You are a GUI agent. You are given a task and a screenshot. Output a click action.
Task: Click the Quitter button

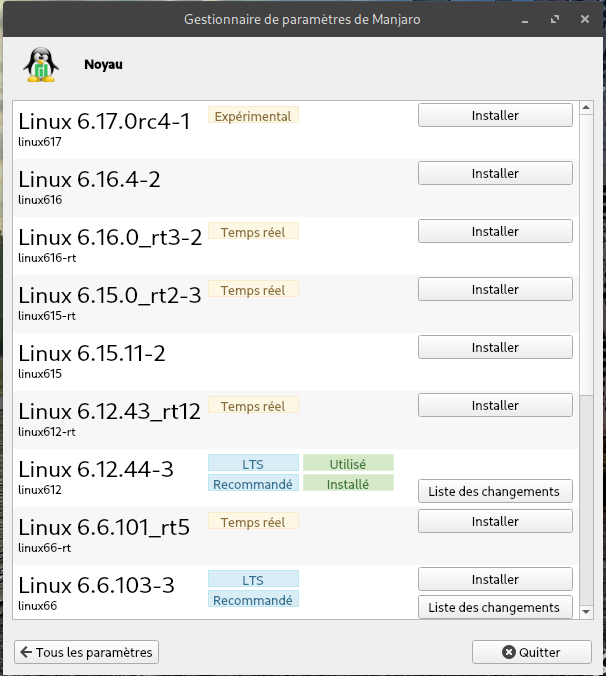531,652
